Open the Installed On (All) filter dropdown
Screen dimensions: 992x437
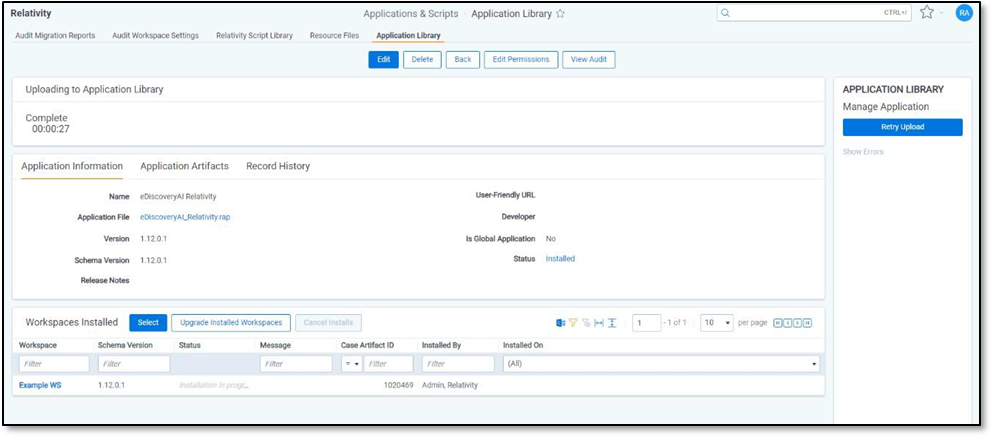click(x=661, y=364)
